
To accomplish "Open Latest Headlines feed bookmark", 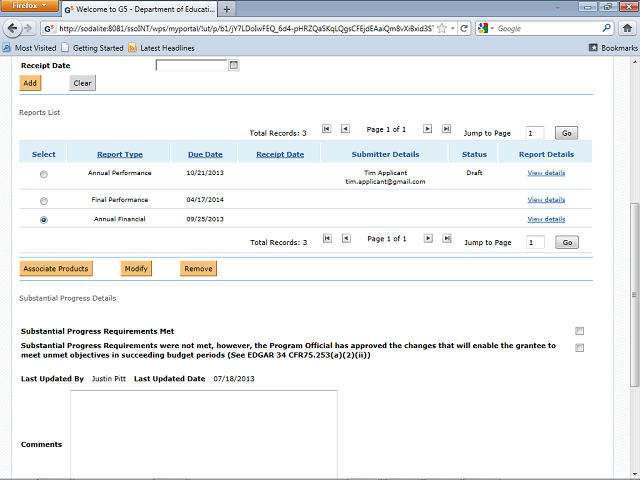I will pyautogui.click(x=162, y=48).
